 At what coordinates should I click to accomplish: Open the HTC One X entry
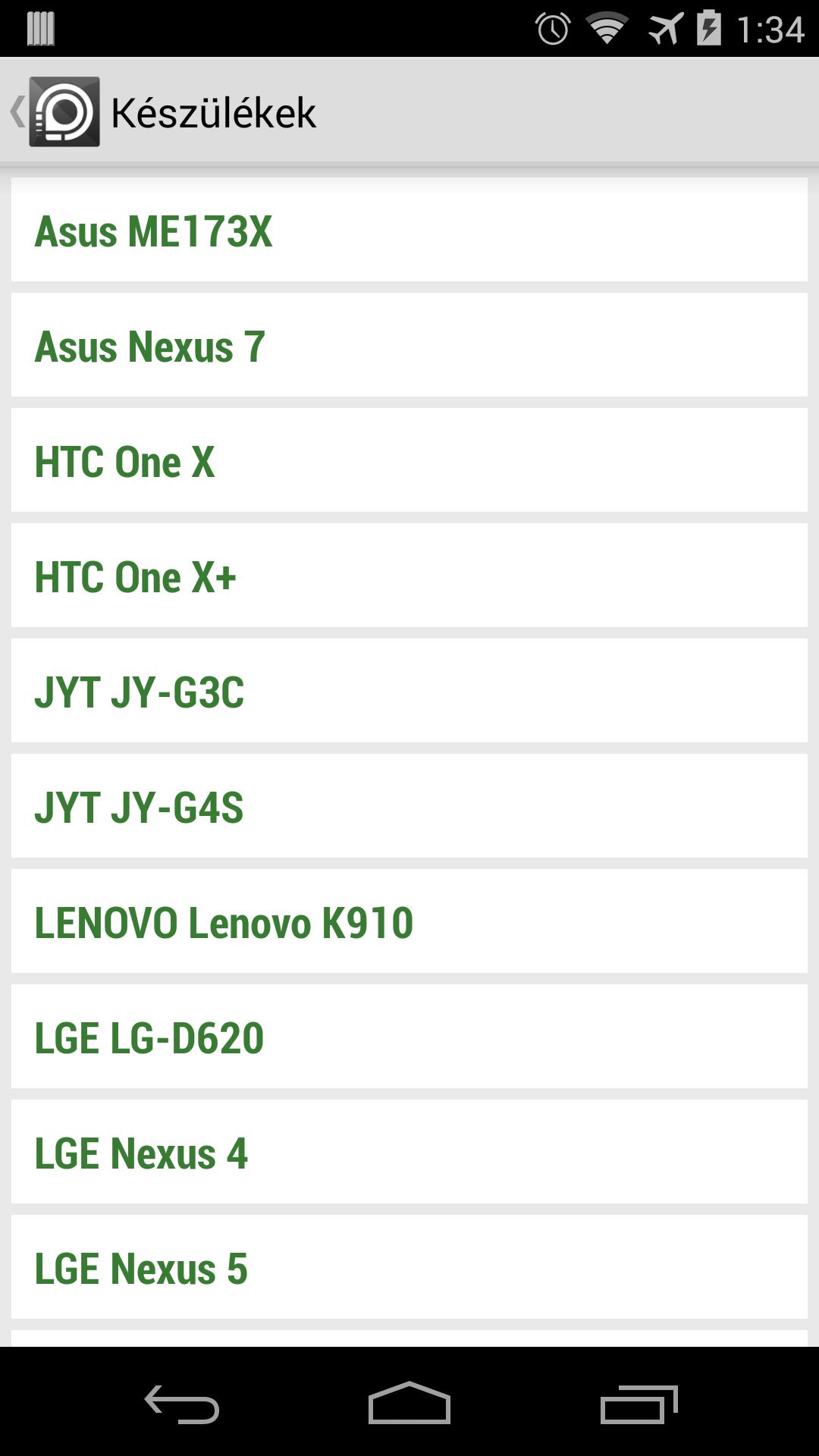[409, 460]
